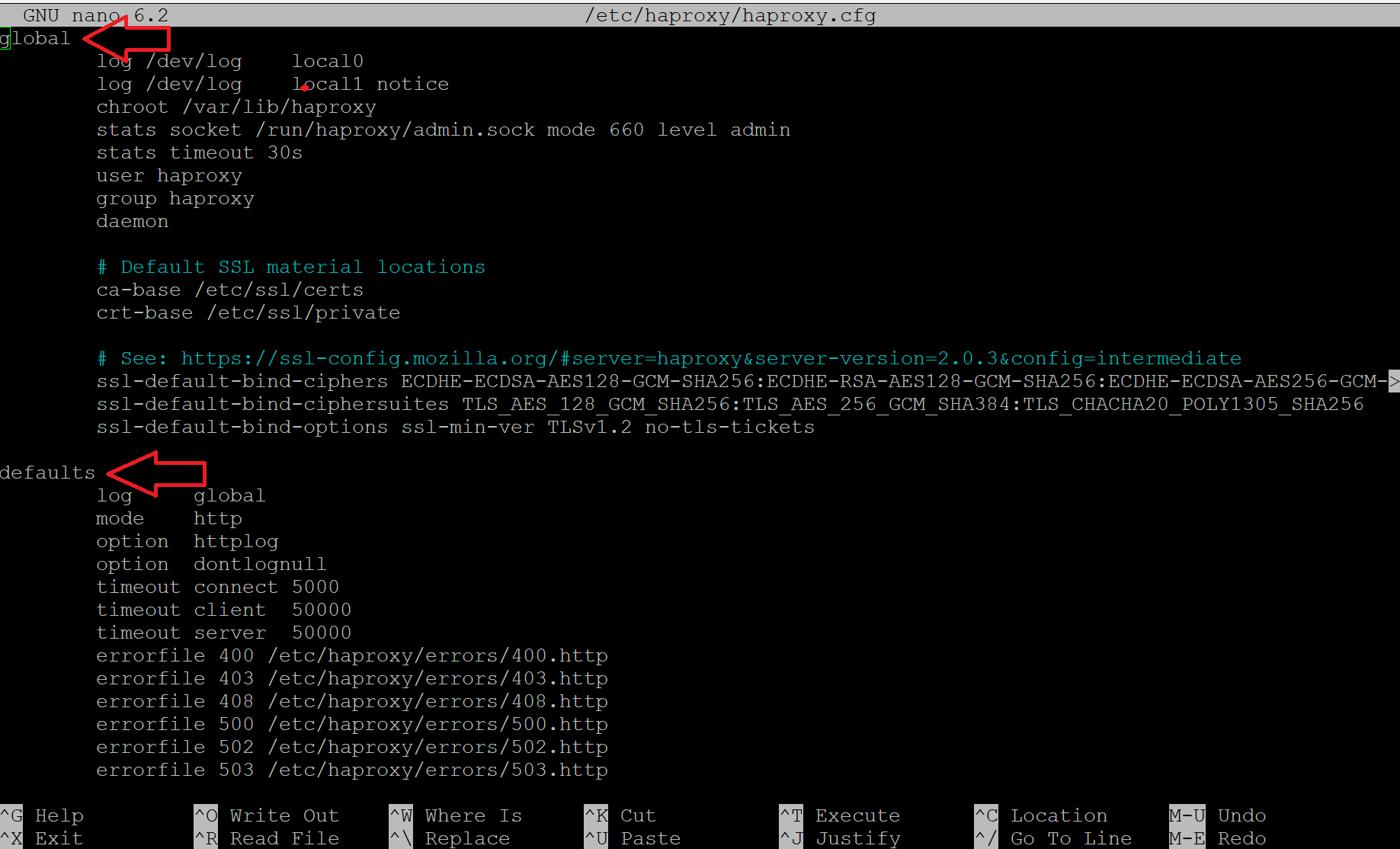Select the ^J Justify shortcut
The height and width of the screenshot is (849, 1400).
pos(840,838)
